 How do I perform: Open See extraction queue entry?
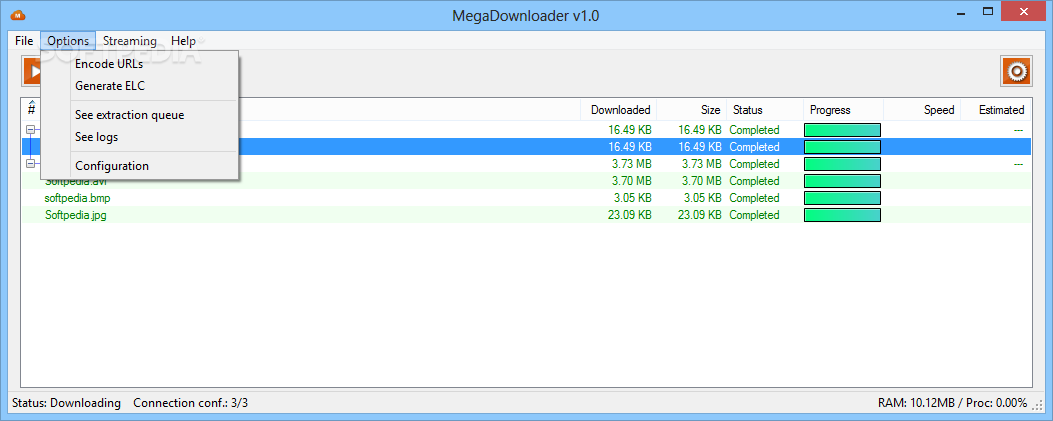(140, 115)
